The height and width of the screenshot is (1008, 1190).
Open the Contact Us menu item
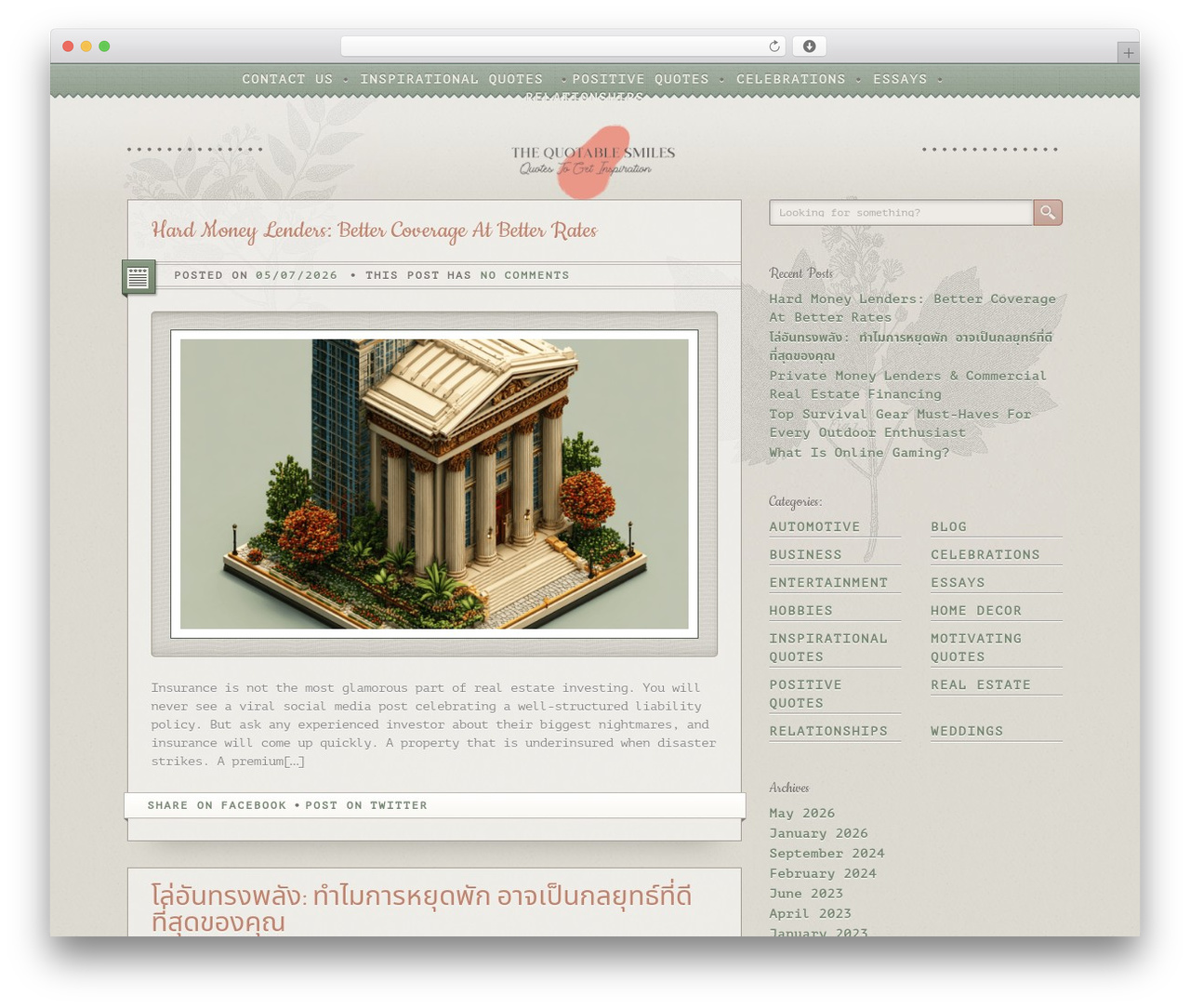point(287,79)
